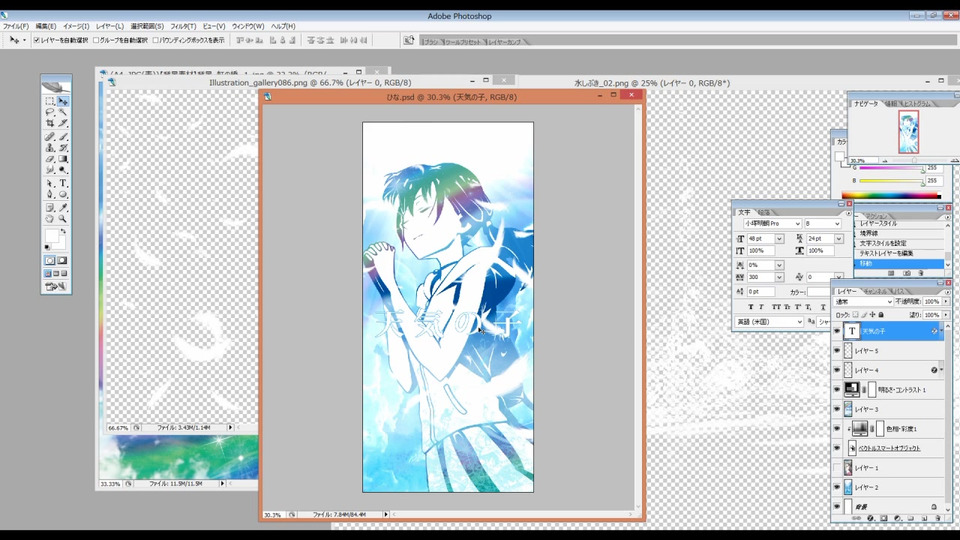Select the Magic Wand tool
The height and width of the screenshot is (540, 960).
(62, 113)
